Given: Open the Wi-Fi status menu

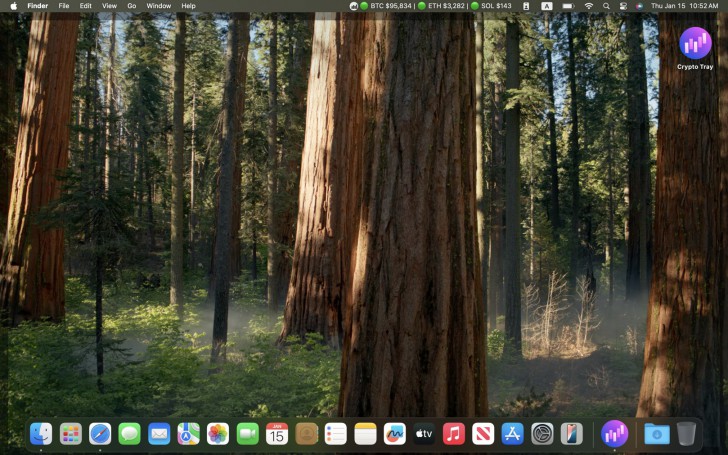Looking at the screenshot, I should click(589, 6).
